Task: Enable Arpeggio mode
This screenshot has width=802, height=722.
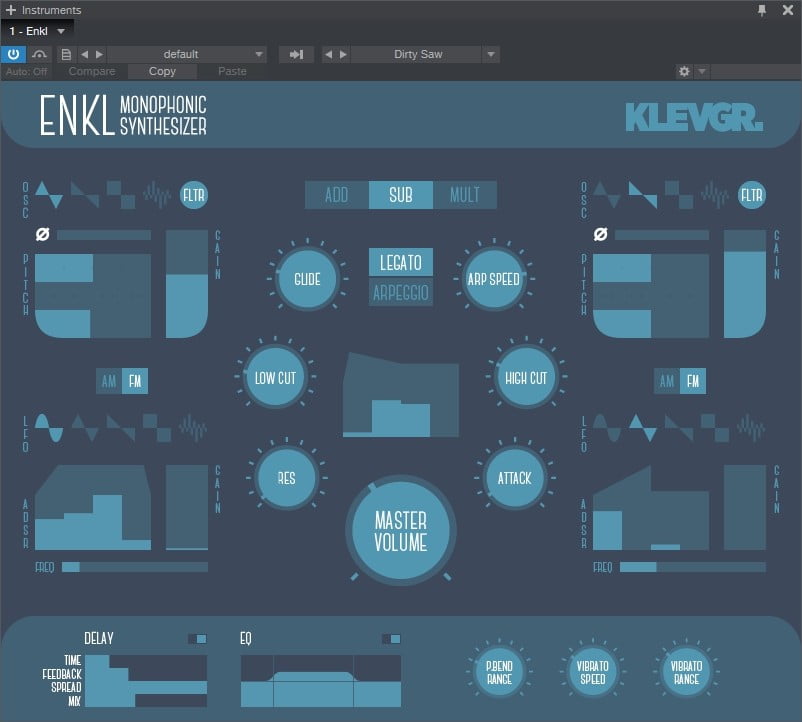Action: 401,292
